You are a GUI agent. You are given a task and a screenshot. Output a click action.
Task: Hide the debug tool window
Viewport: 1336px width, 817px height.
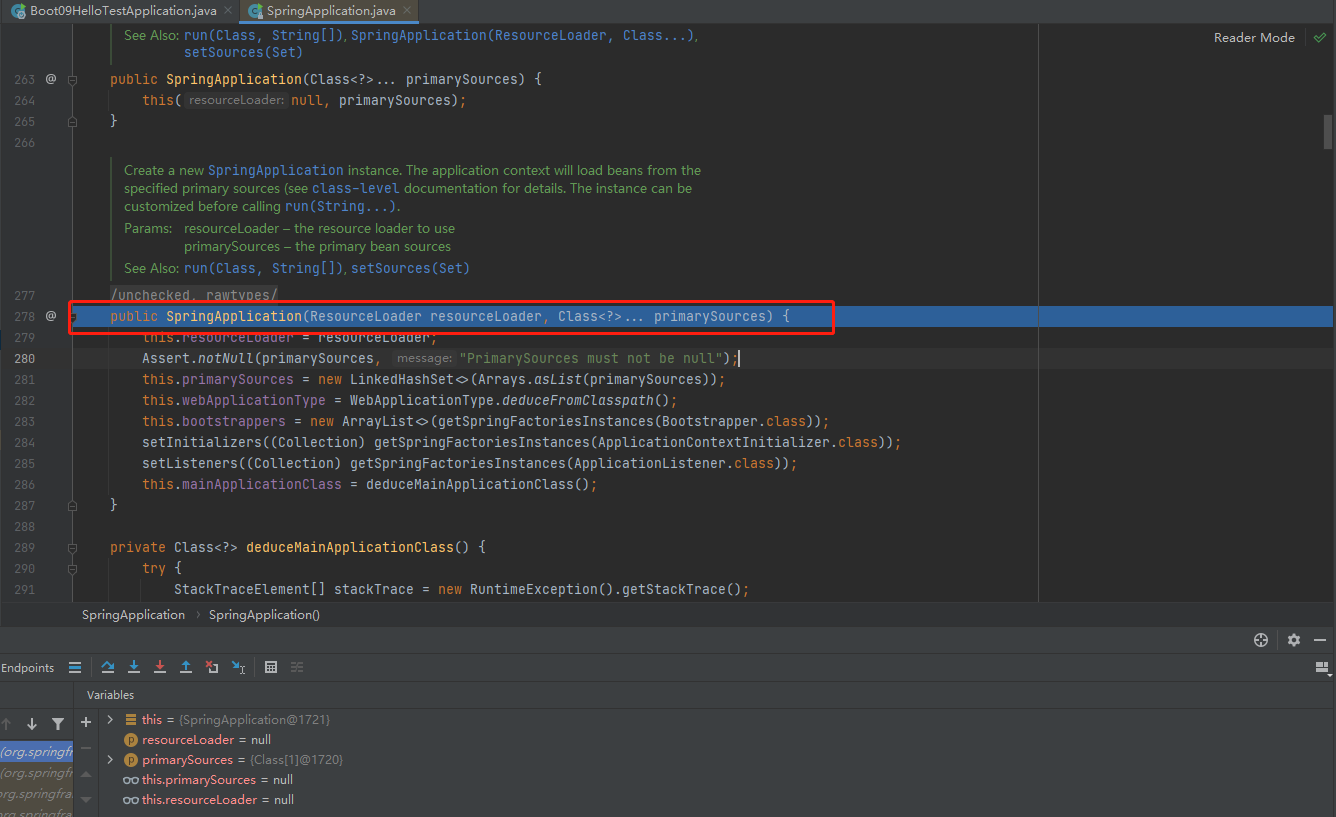click(x=1321, y=640)
